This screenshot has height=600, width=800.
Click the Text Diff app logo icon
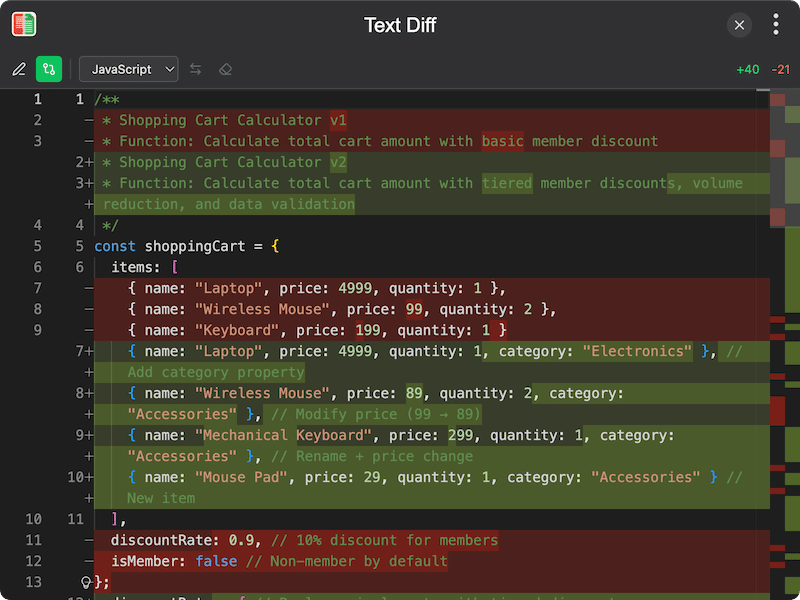point(24,25)
